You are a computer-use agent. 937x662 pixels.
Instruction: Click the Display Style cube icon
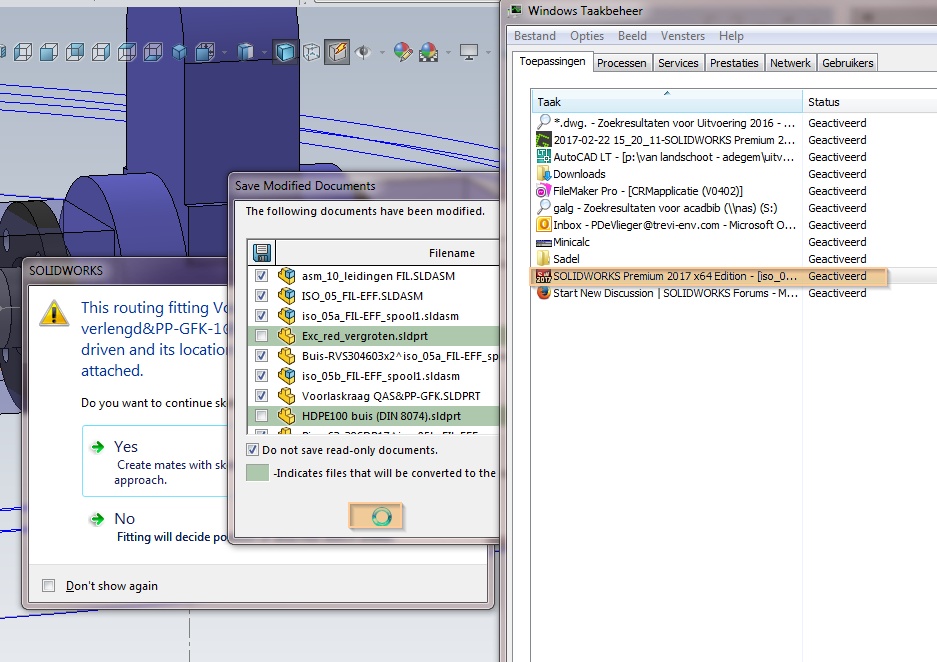click(246, 52)
